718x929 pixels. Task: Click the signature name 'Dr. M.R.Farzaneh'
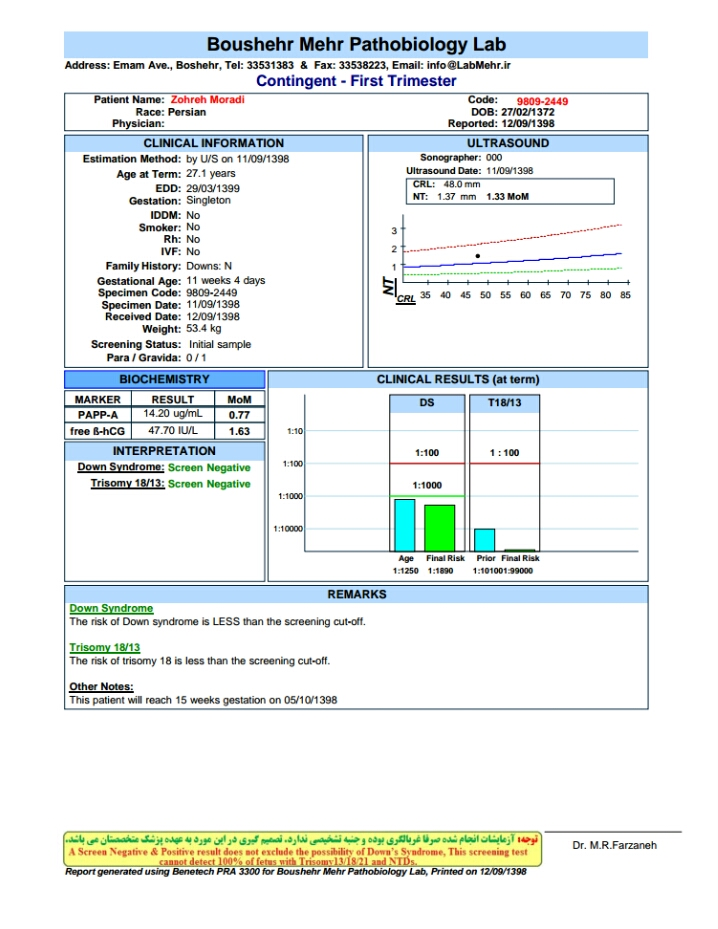tap(614, 845)
